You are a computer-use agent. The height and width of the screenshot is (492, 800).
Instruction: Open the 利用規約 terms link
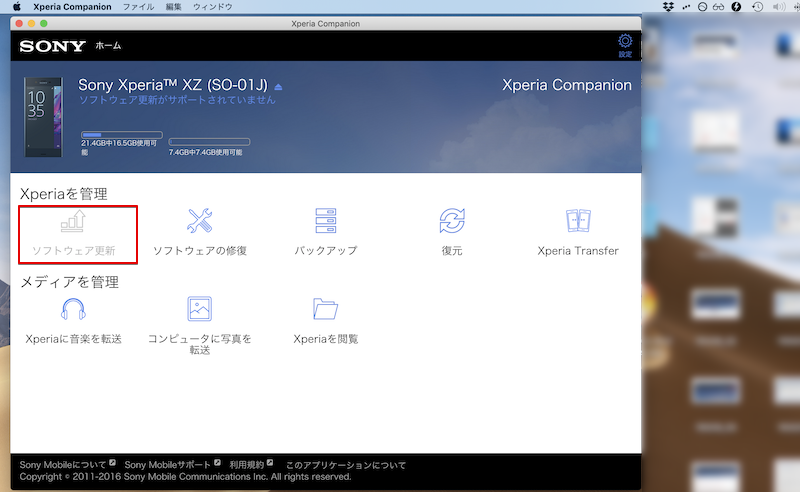tap(246, 465)
